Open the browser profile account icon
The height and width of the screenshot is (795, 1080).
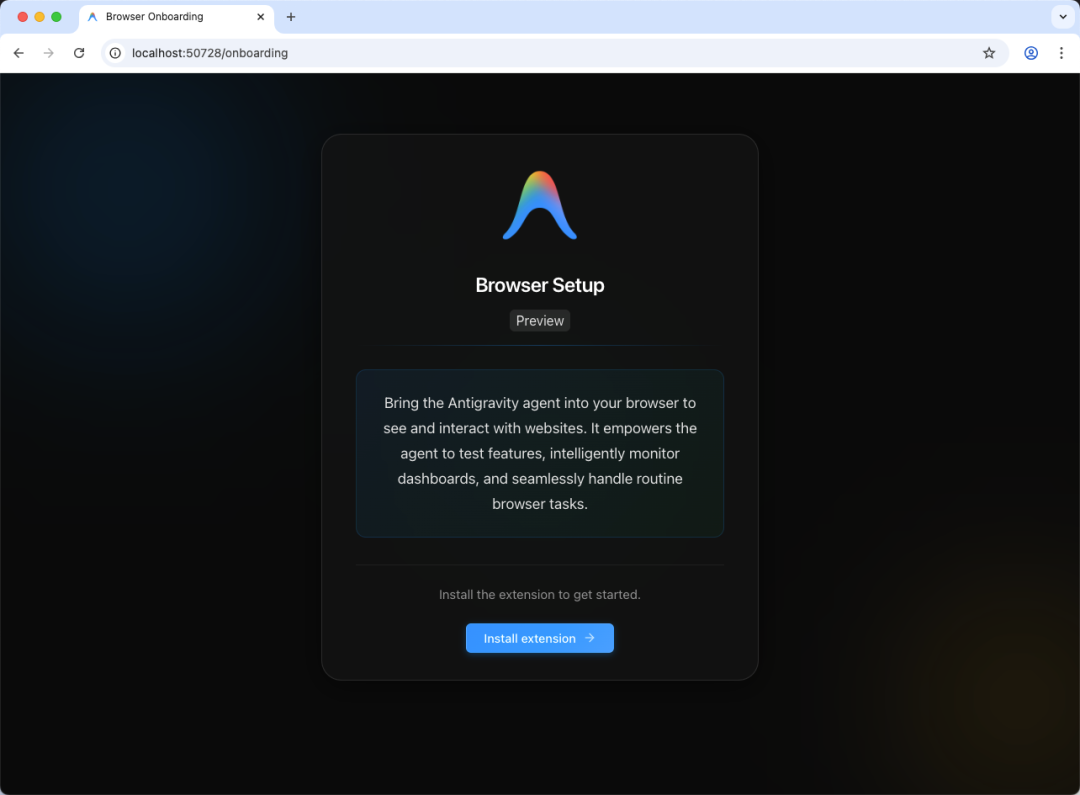click(1031, 53)
